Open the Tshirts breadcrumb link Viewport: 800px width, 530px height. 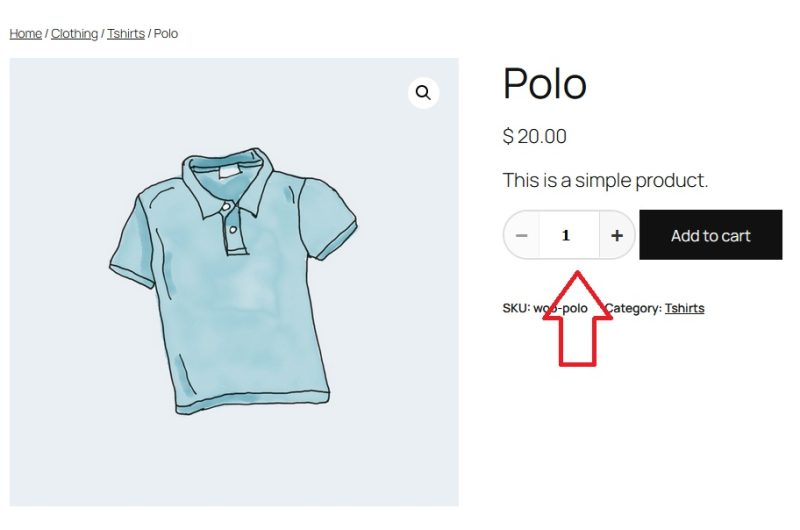tap(126, 34)
